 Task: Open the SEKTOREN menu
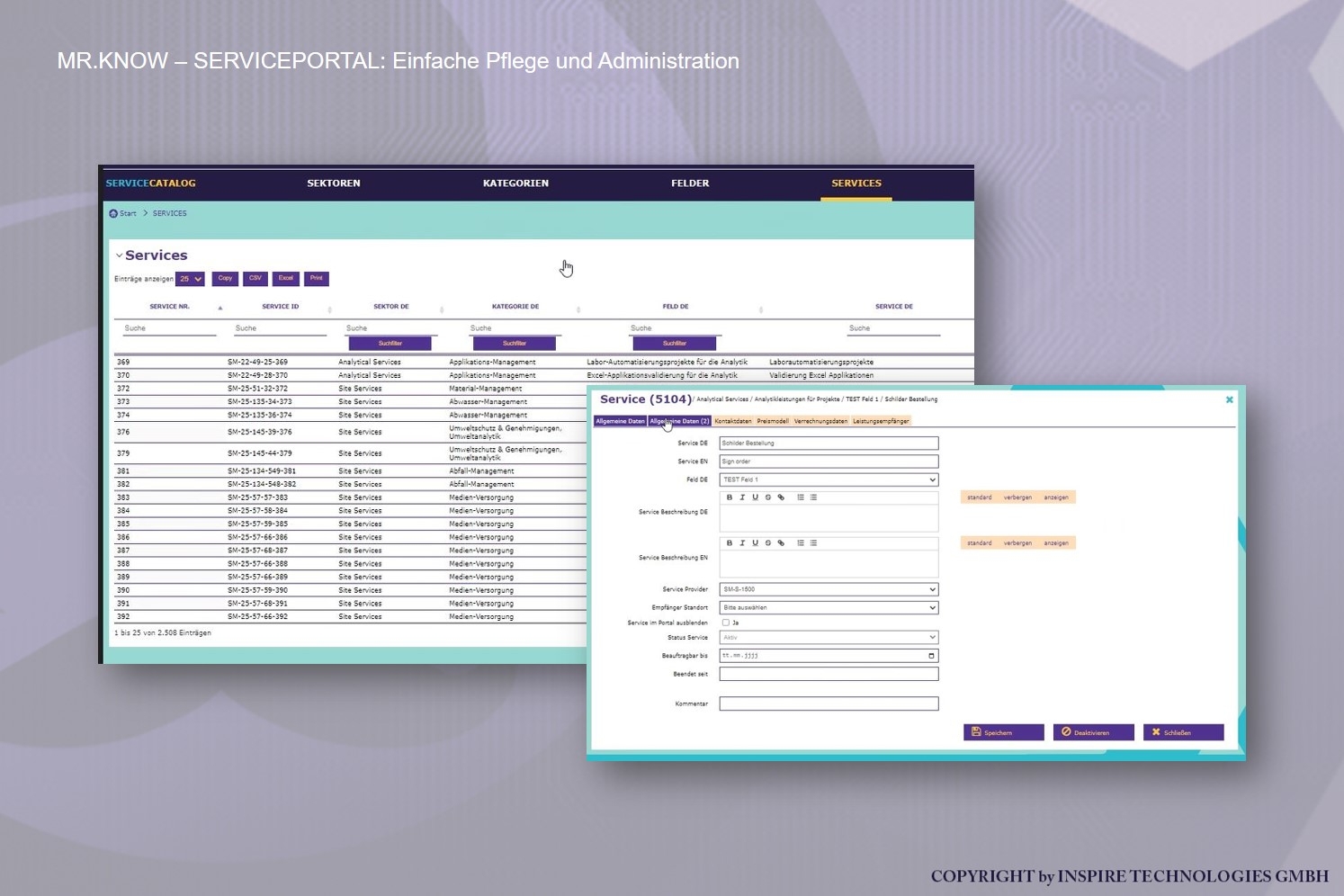(334, 184)
